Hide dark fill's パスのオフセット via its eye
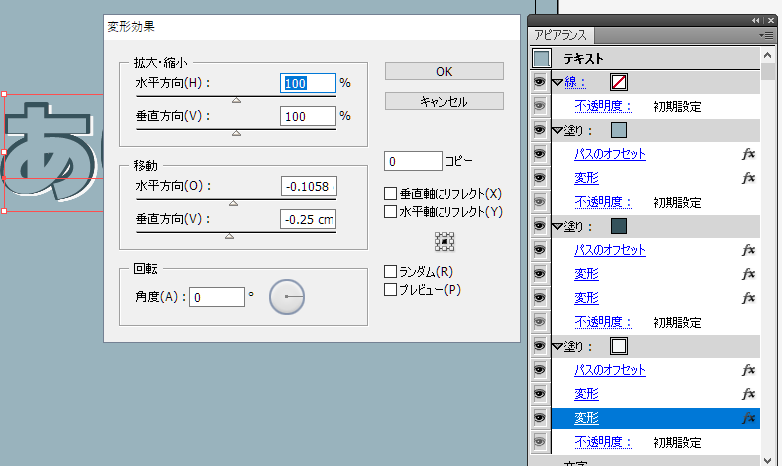782x466 pixels. [x=540, y=250]
